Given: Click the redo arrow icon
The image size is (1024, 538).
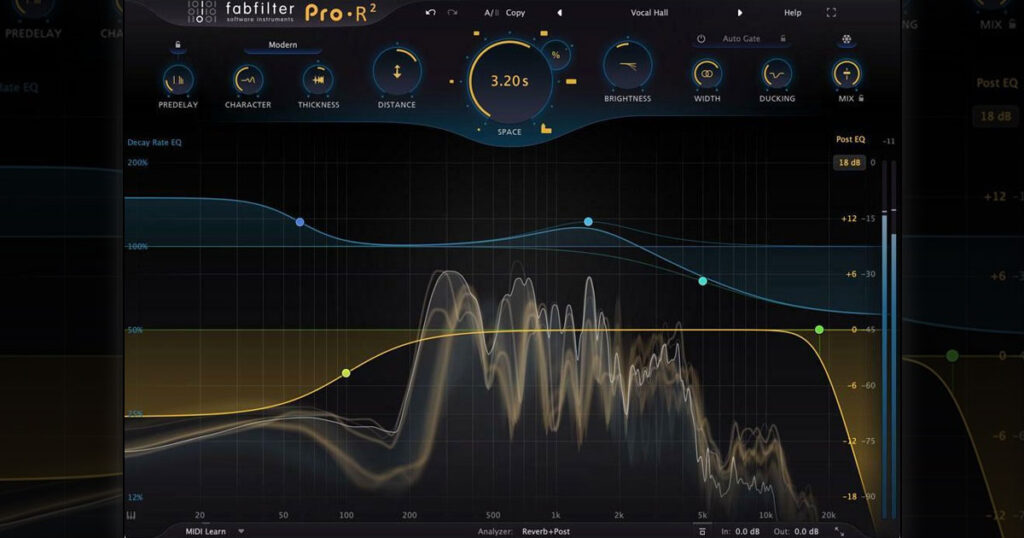Looking at the screenshot, I should 452,12.
